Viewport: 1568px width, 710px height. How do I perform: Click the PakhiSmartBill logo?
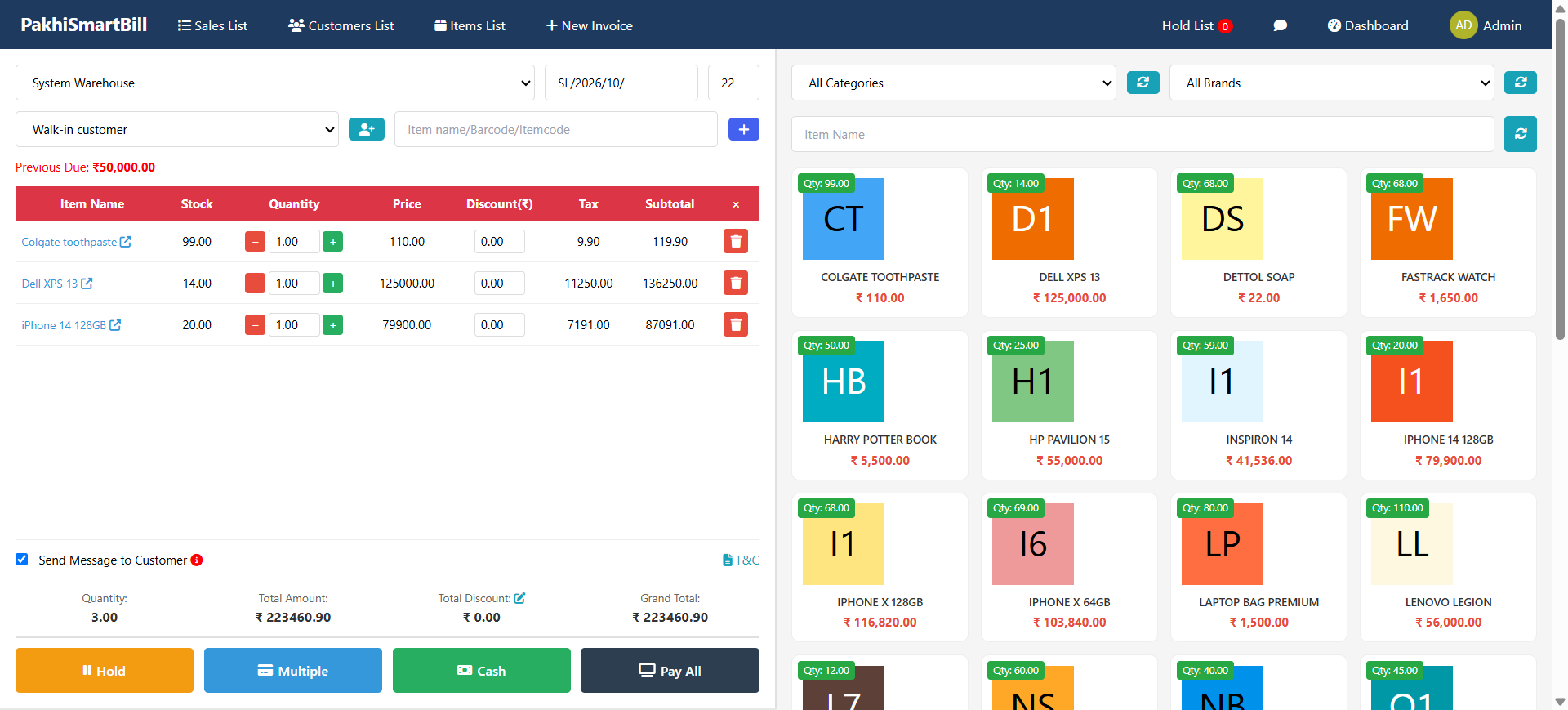coord(84,25)
